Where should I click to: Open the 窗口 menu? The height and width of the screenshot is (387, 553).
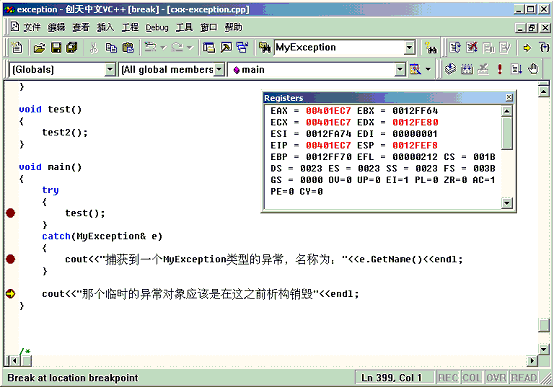209,27
